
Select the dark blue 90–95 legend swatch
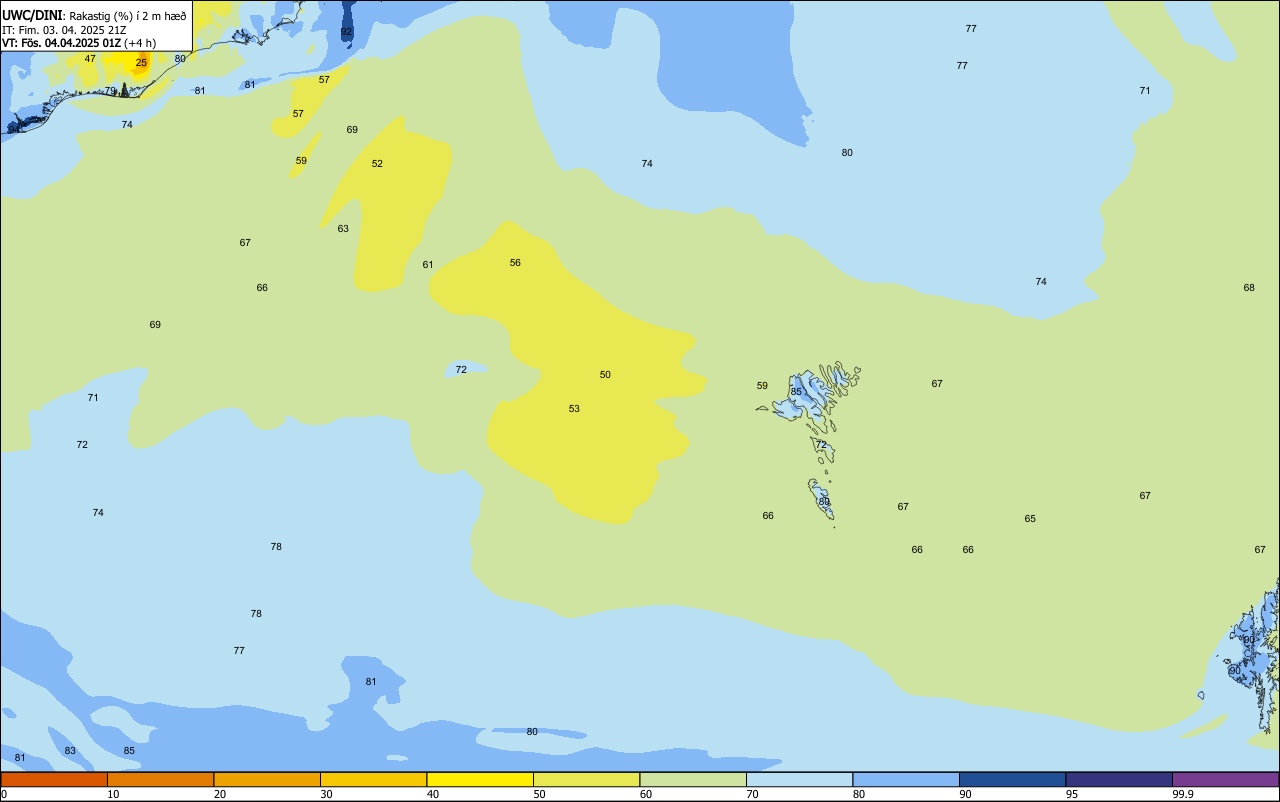tap(1012, 779)
